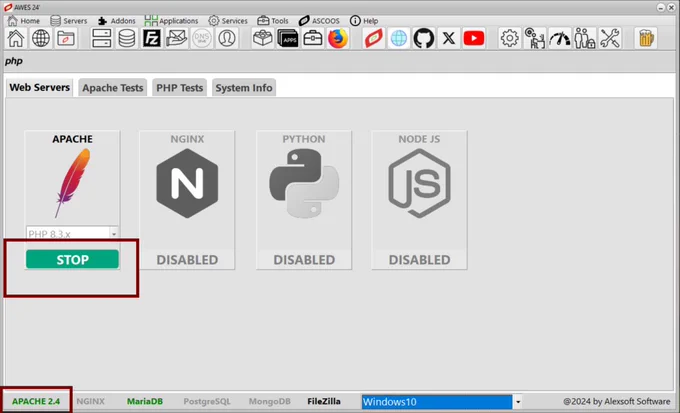The image size is (680, 413).
Task: Click the stacked server racks icon
Action: coord(101,38)
